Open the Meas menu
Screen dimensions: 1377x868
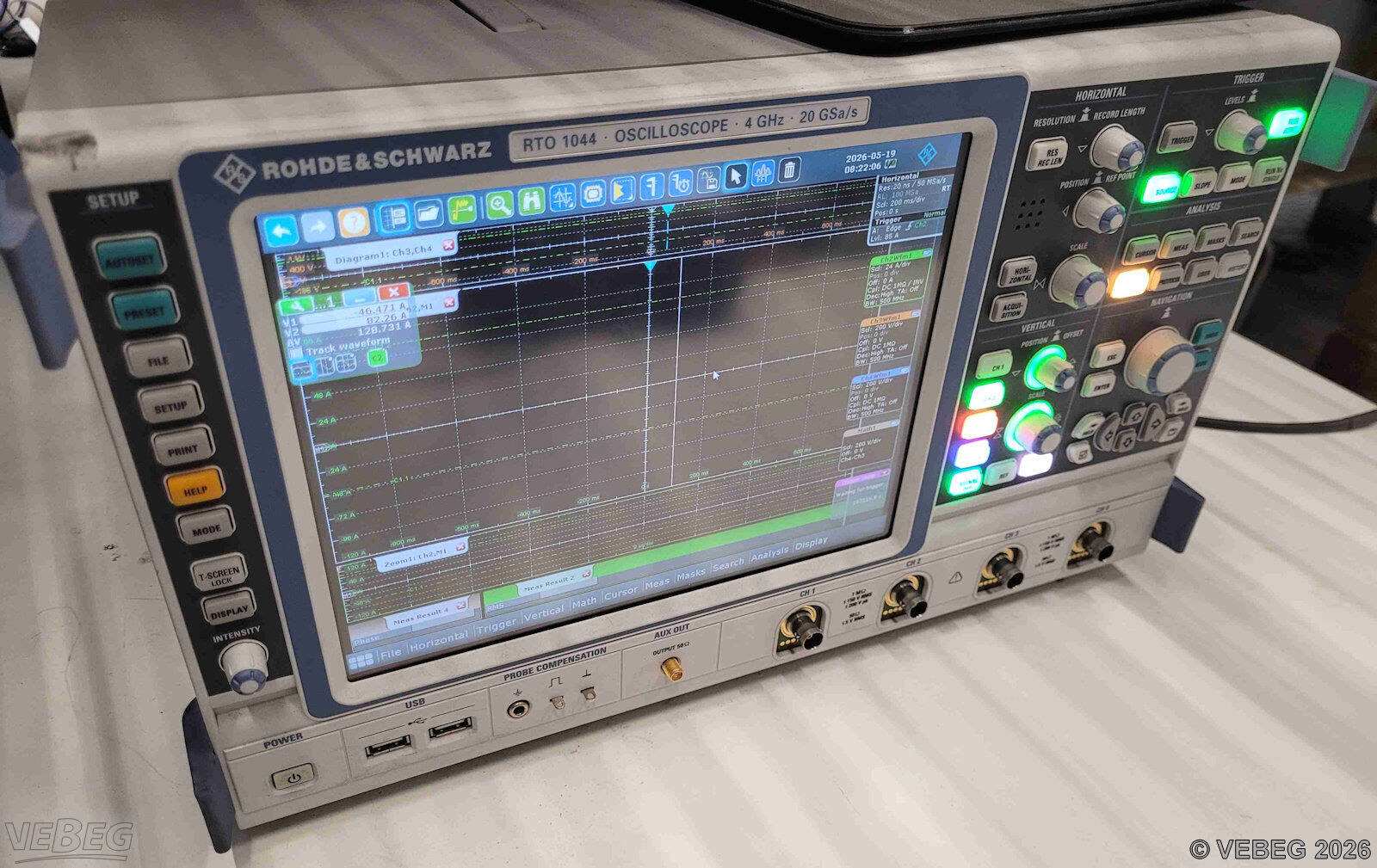(x=658, y=582)
